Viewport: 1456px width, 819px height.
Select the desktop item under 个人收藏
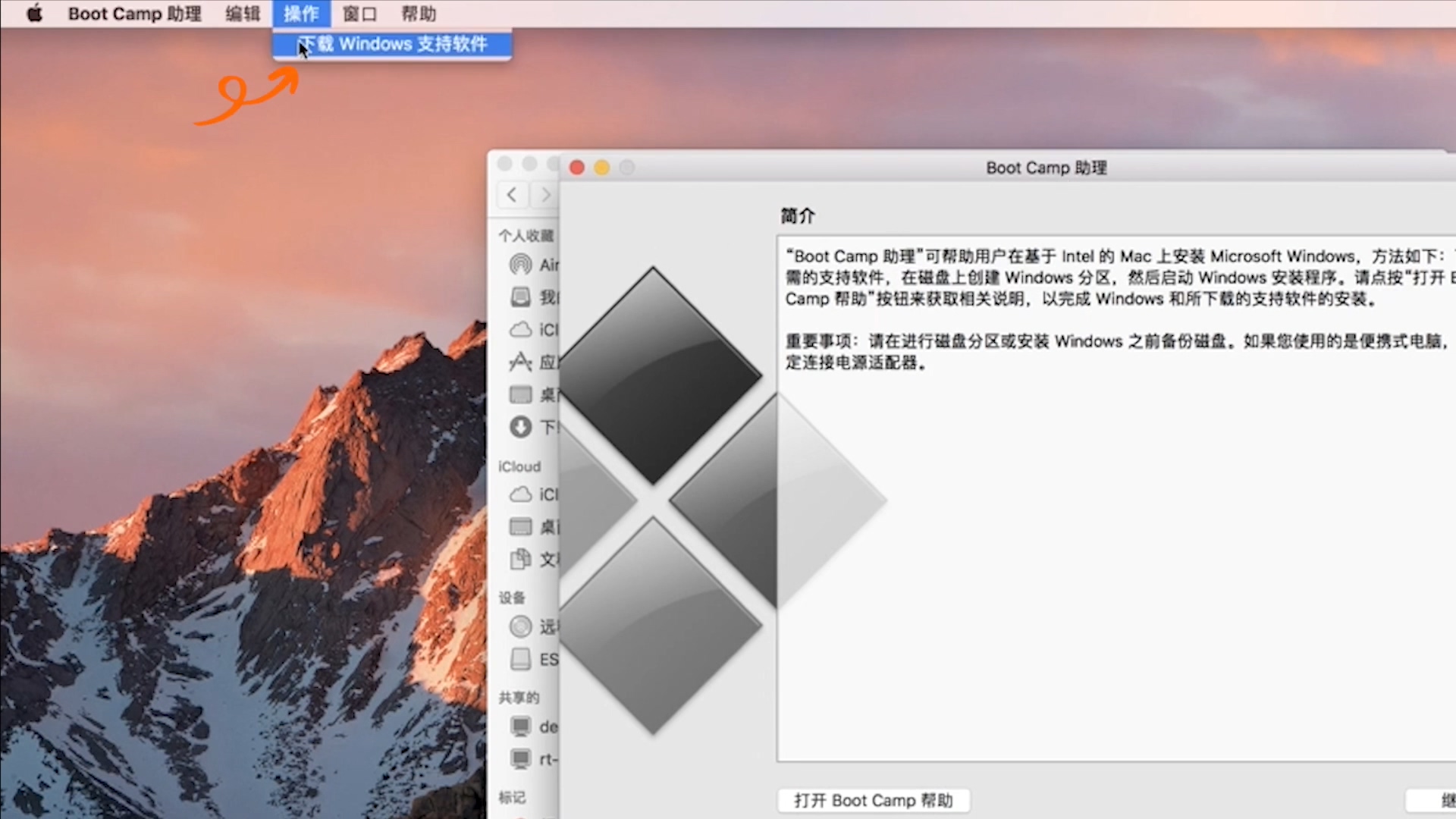[534, 394]
